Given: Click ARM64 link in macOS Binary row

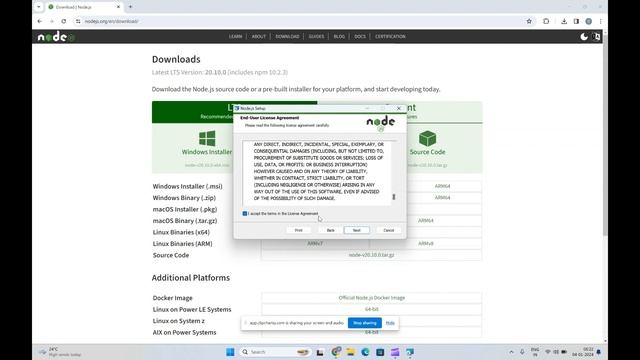Looking at the screenshot, I should (x=426, y=220).
